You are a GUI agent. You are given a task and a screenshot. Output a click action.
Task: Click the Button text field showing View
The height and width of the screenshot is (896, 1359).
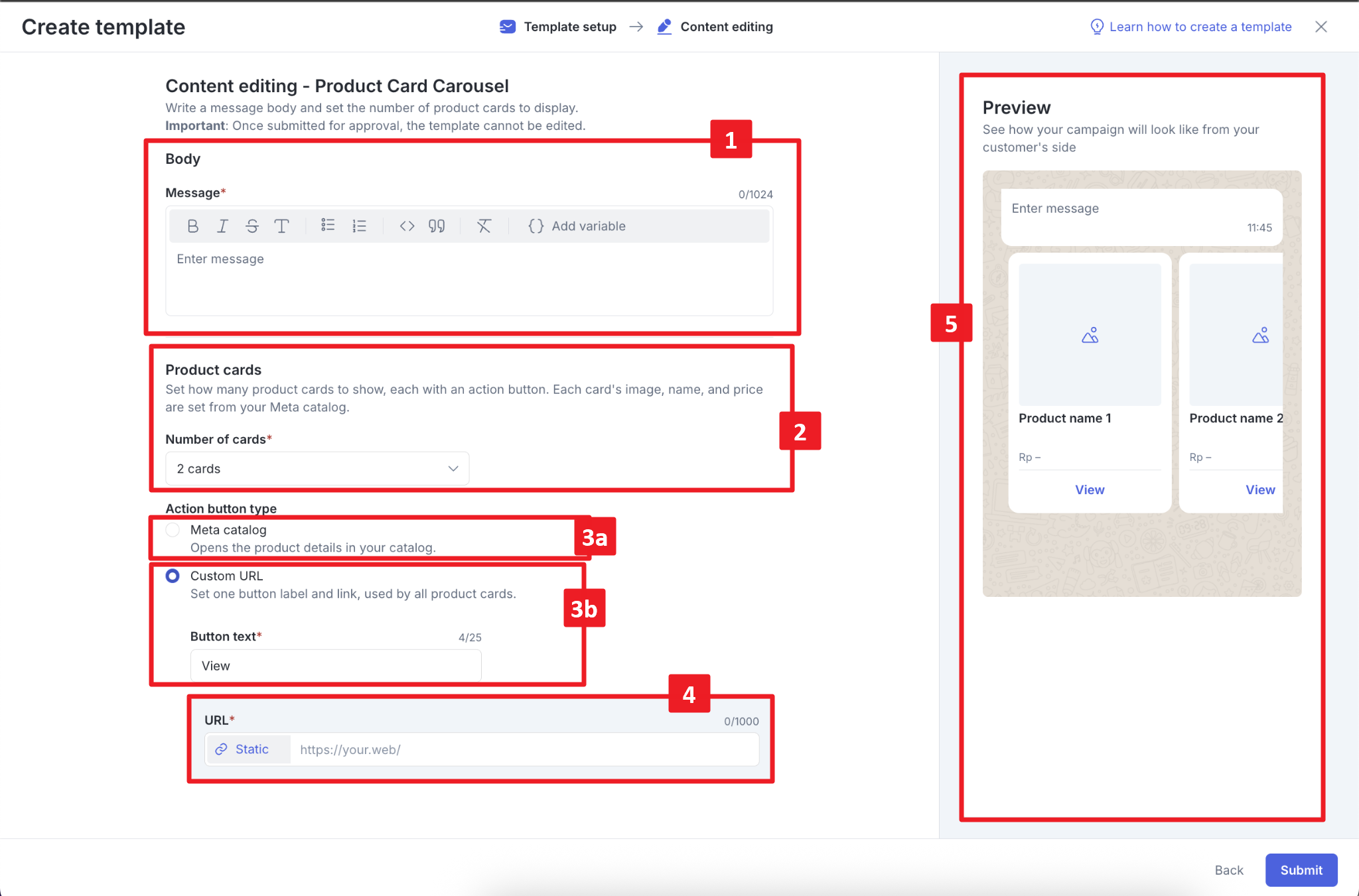tap(336, 666)
